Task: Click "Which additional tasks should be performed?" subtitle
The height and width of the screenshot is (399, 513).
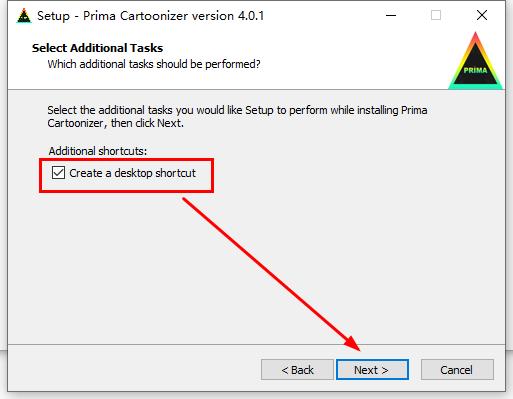Action: tap(154, 64)
